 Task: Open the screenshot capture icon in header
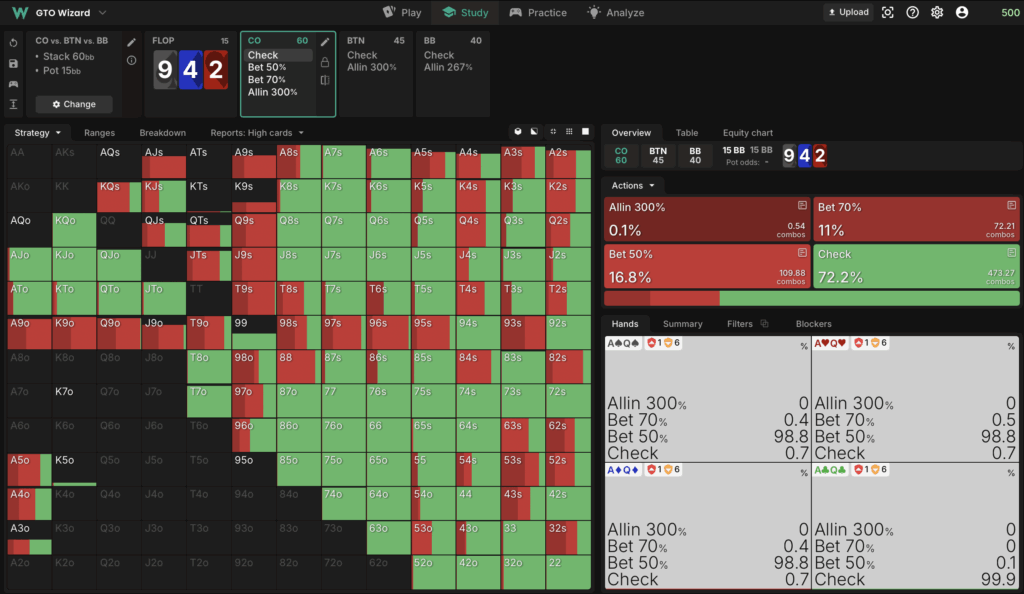(x=888, y=13)
